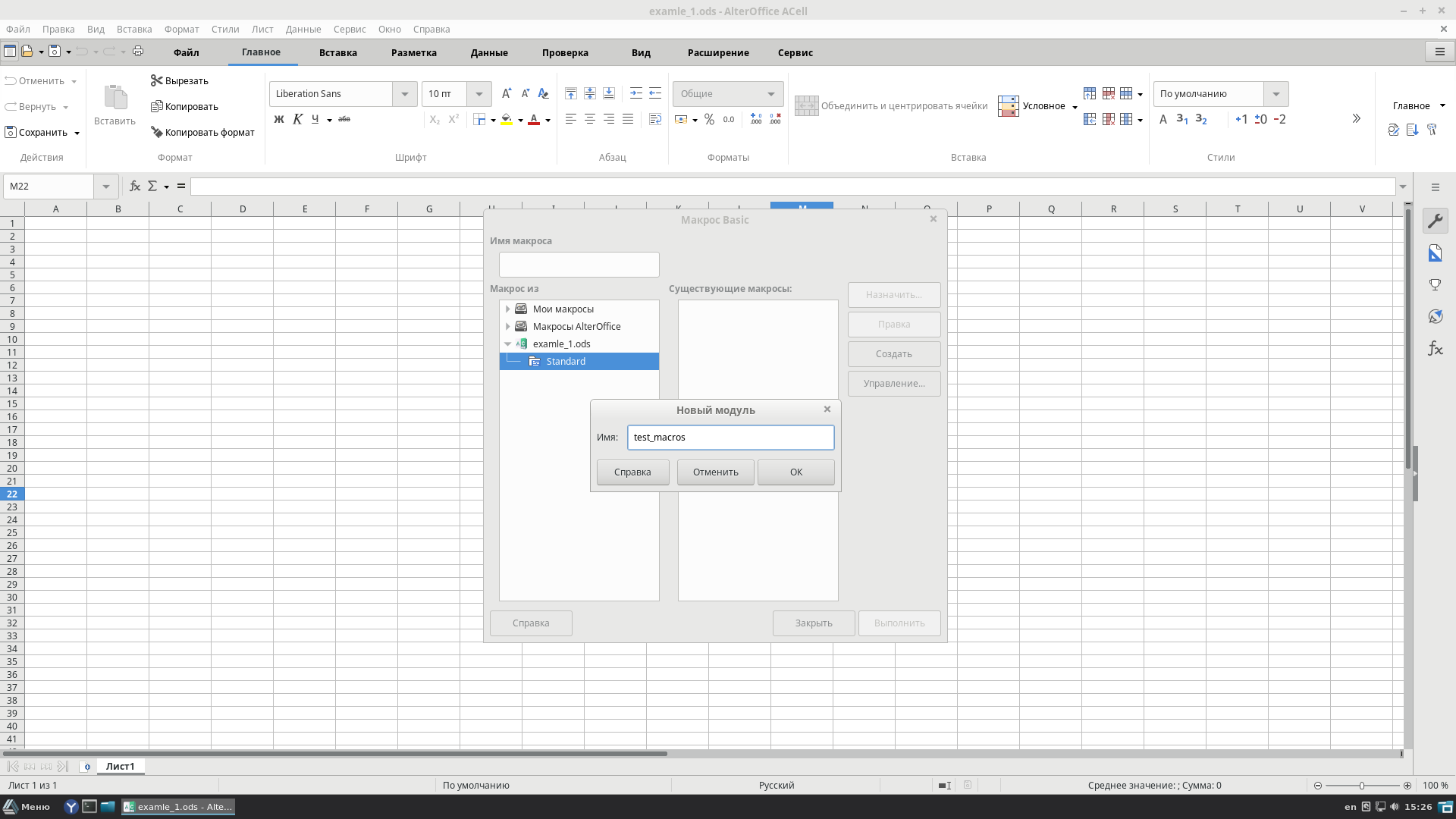
Task: Open the number format dropdown
Action: click(770, 93)
